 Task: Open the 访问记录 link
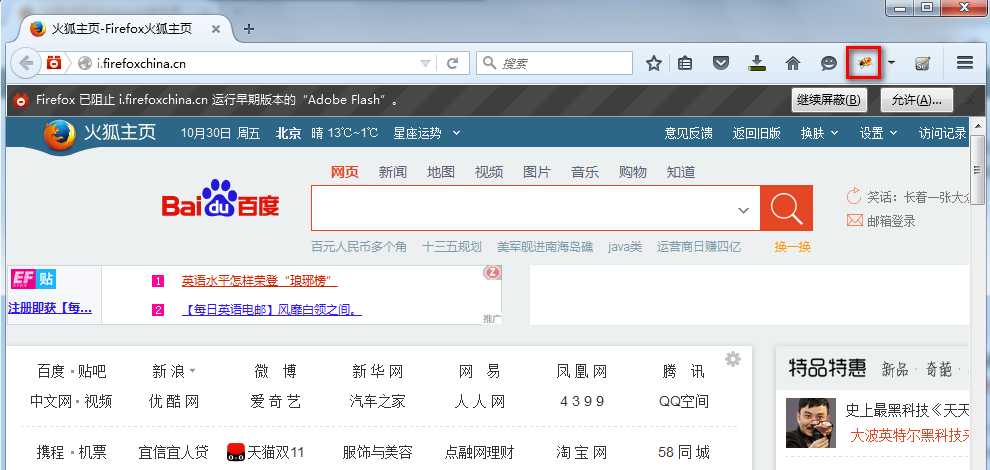[943, 133]
